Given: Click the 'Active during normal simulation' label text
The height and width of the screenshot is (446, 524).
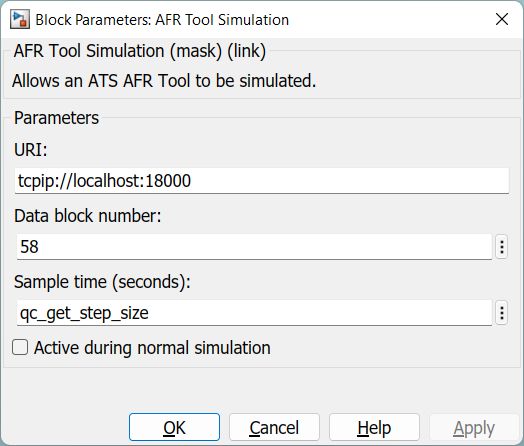Looking at the screenshot, I should [152, 348].
